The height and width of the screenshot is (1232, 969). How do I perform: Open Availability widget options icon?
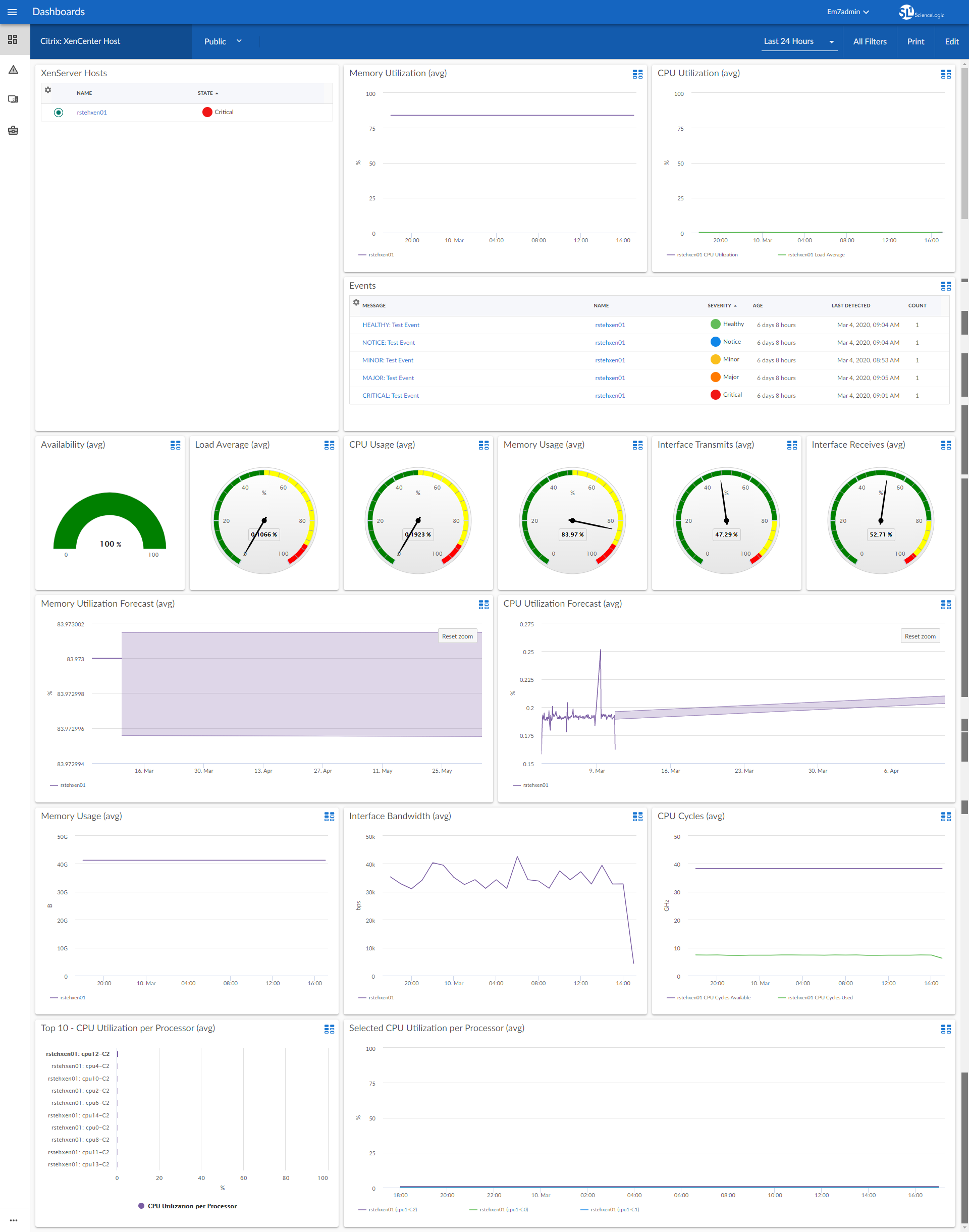click(x=175, y=445)
